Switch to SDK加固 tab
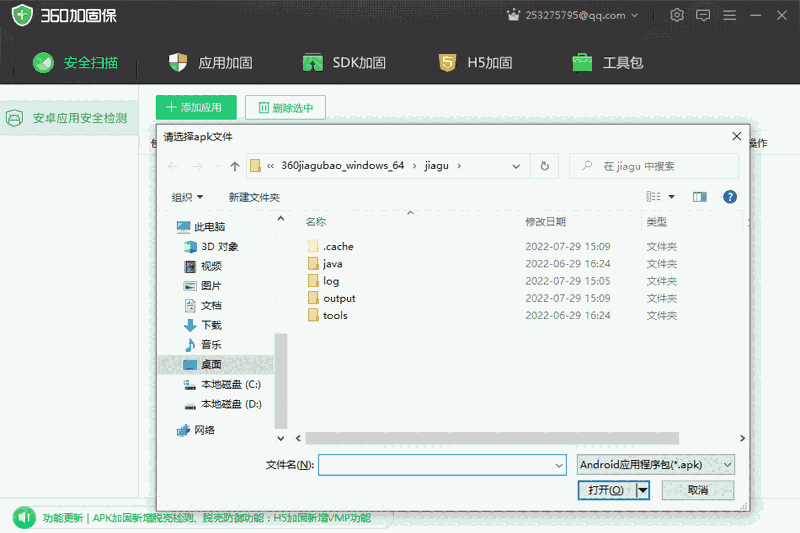 click(344, 63)
